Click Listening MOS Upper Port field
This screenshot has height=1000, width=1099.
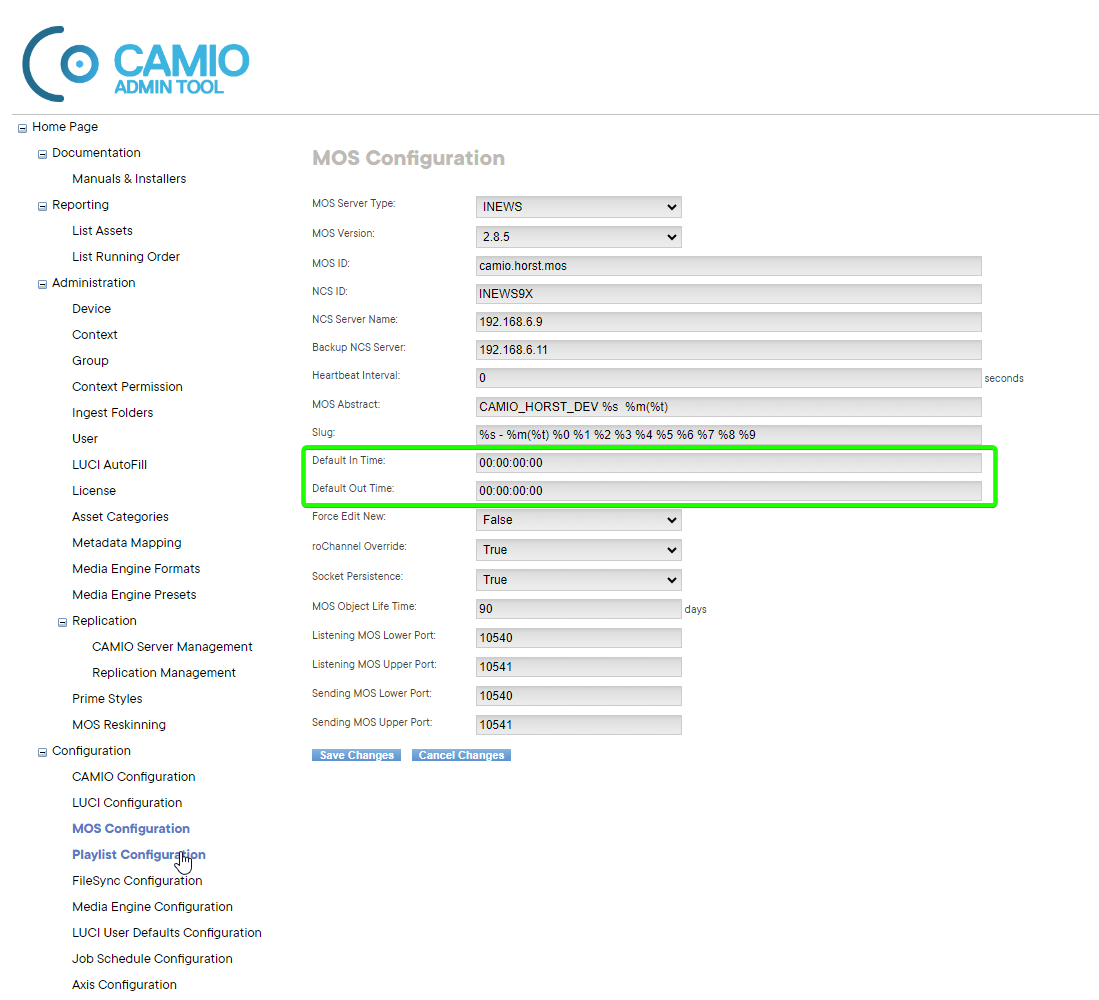578,666
